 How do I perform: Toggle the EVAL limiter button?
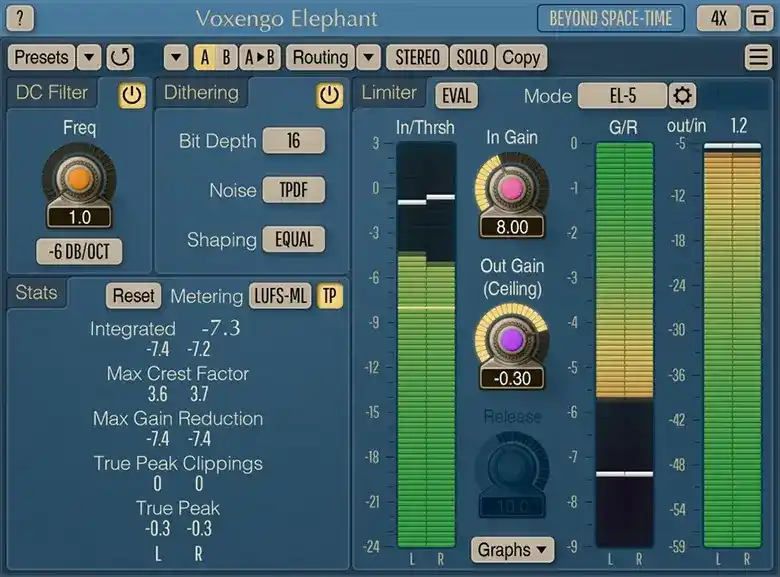point(456,95)
